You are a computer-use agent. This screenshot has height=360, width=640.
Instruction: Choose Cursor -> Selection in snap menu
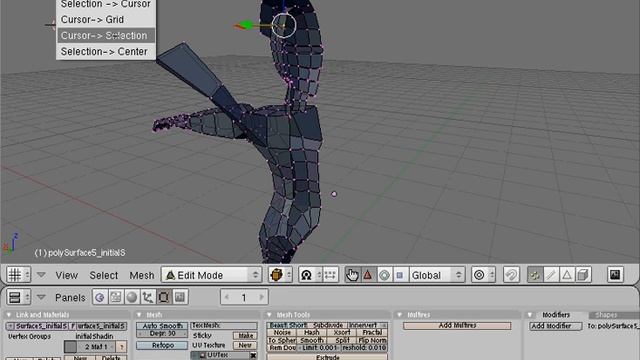click(106, 36)
